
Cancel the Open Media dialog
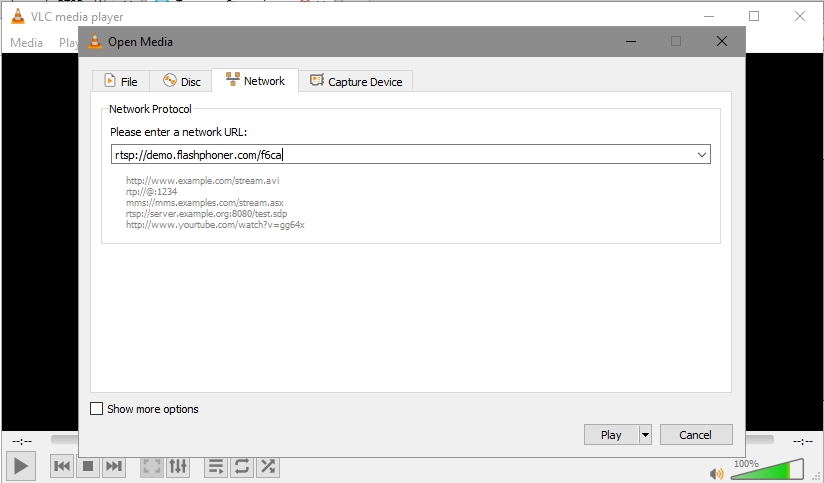point(695,435)
